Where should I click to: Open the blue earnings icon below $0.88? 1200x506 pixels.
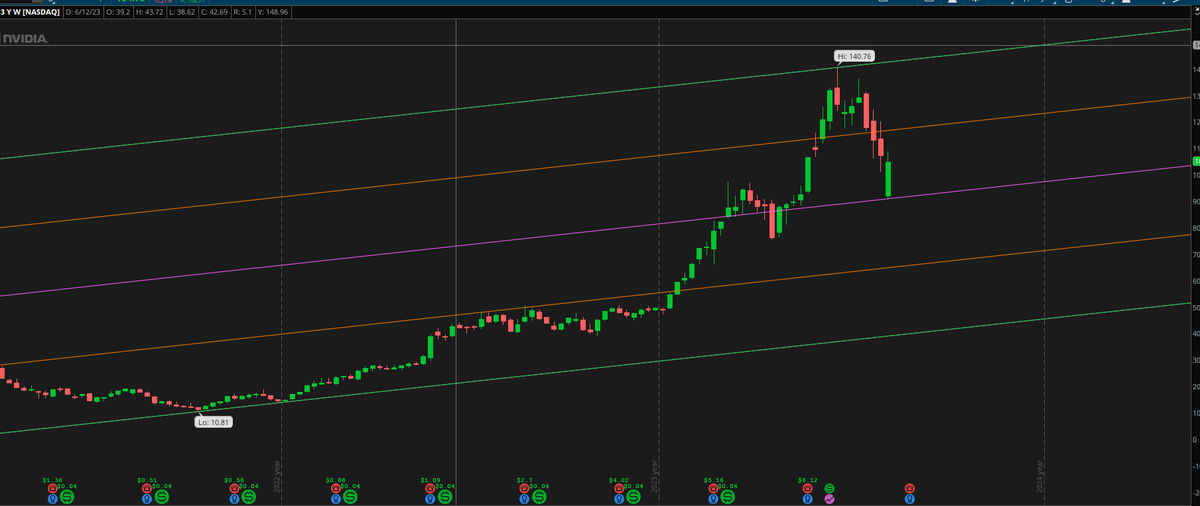(336, 498)
